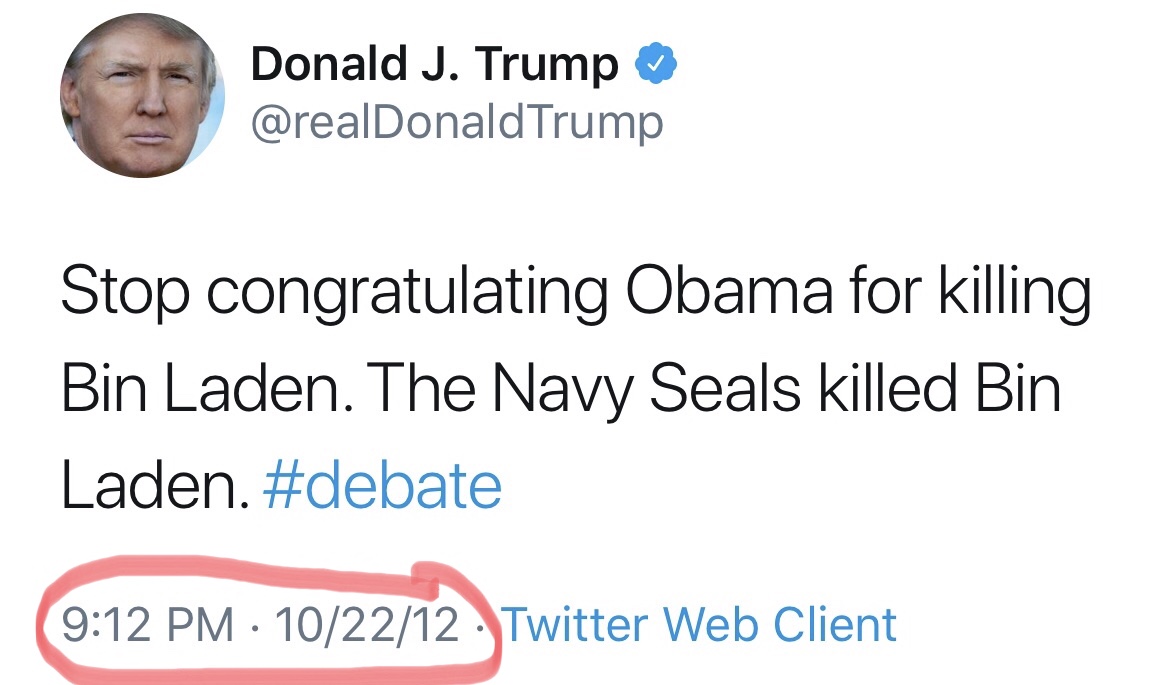
Task: Open the circular profile avatar photo
Action: click(x=142, y=95)
